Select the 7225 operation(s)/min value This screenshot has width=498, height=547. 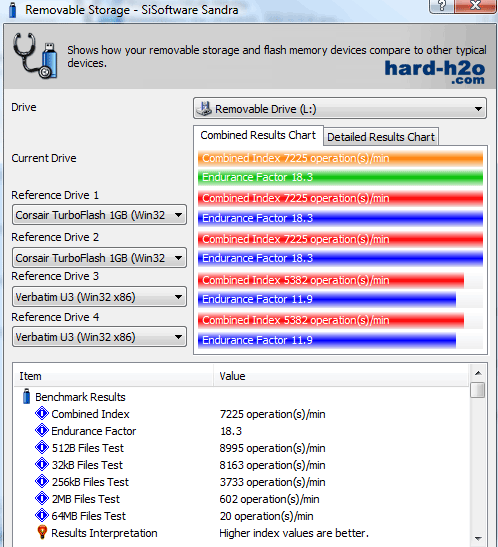272,414
